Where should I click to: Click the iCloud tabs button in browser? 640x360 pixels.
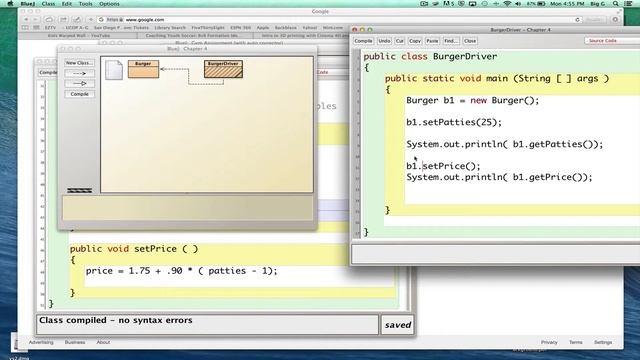[x=49, y=20]
